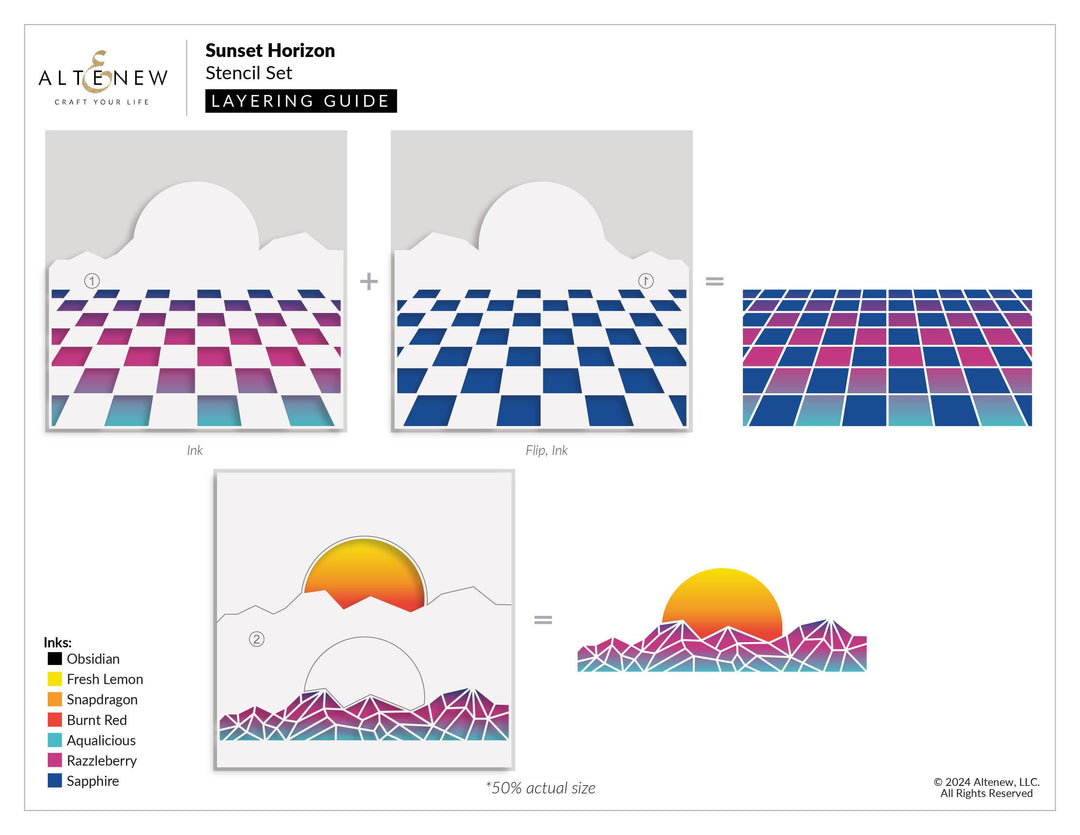Click the Altenew logo

(100, 75)
